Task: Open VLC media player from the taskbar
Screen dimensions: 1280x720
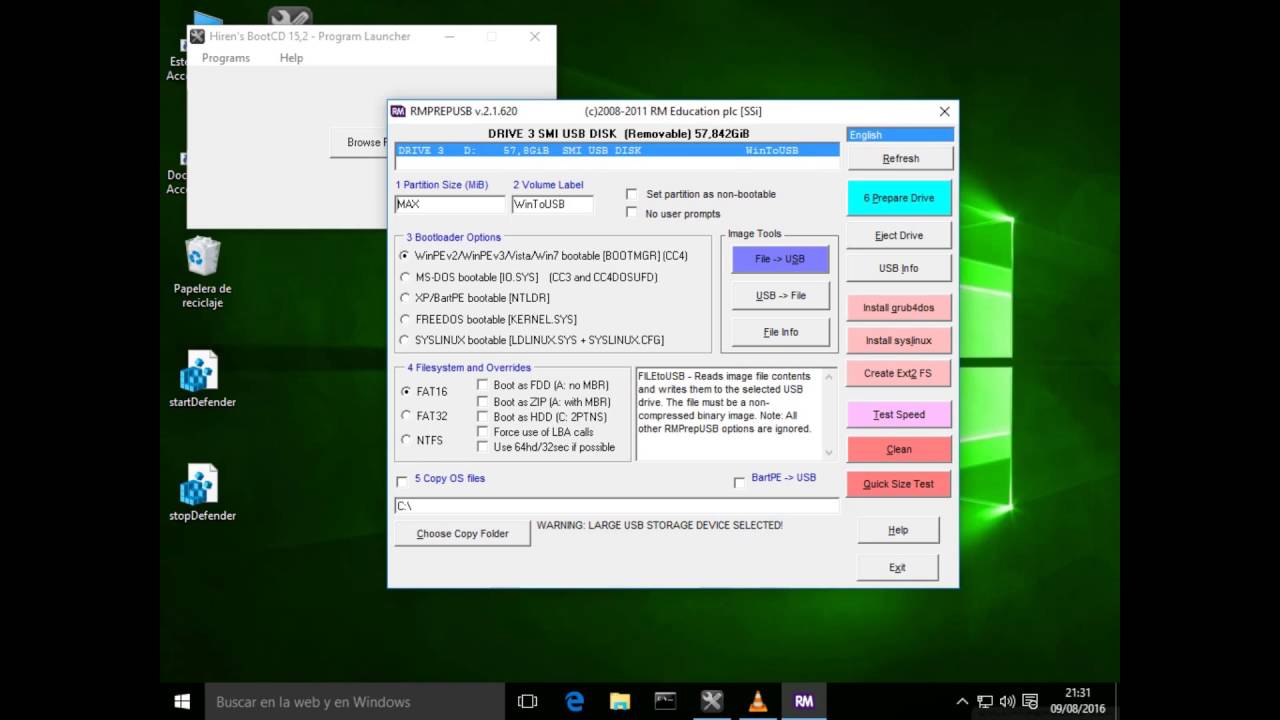Action: point(758,702)
